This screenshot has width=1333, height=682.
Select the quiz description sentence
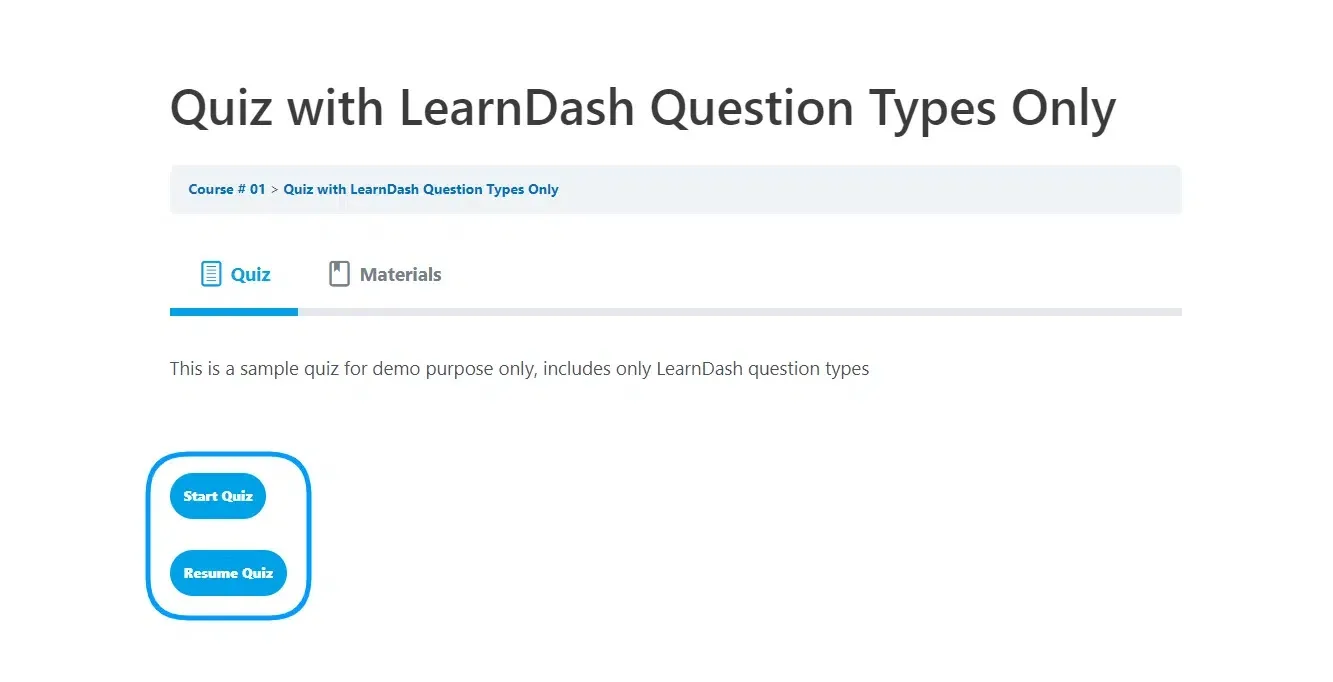pyautogui.click(x=519, y=368)
